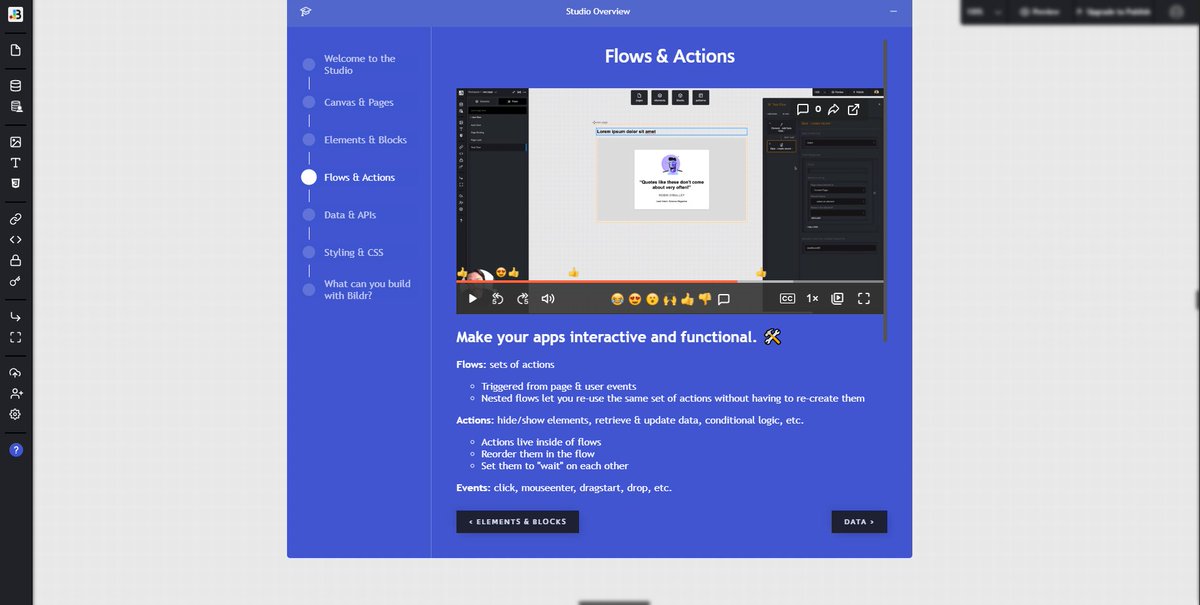1200x605 pixels.
Task: Click the step circle beside Canvas & Pages
Action: tap(309, 102)
